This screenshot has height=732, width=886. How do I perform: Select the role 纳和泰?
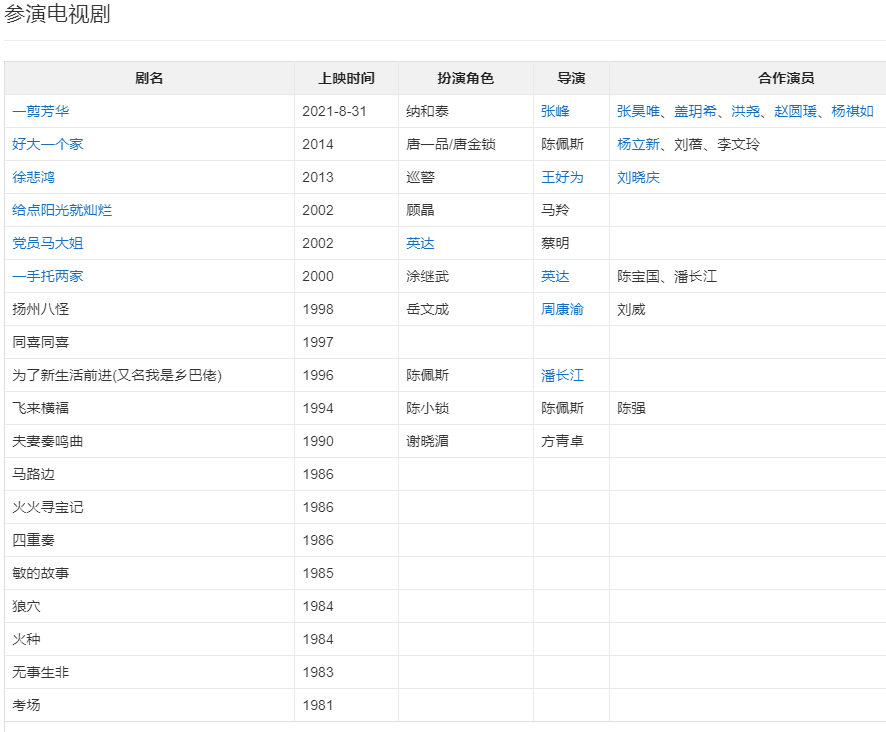point(427,111)
